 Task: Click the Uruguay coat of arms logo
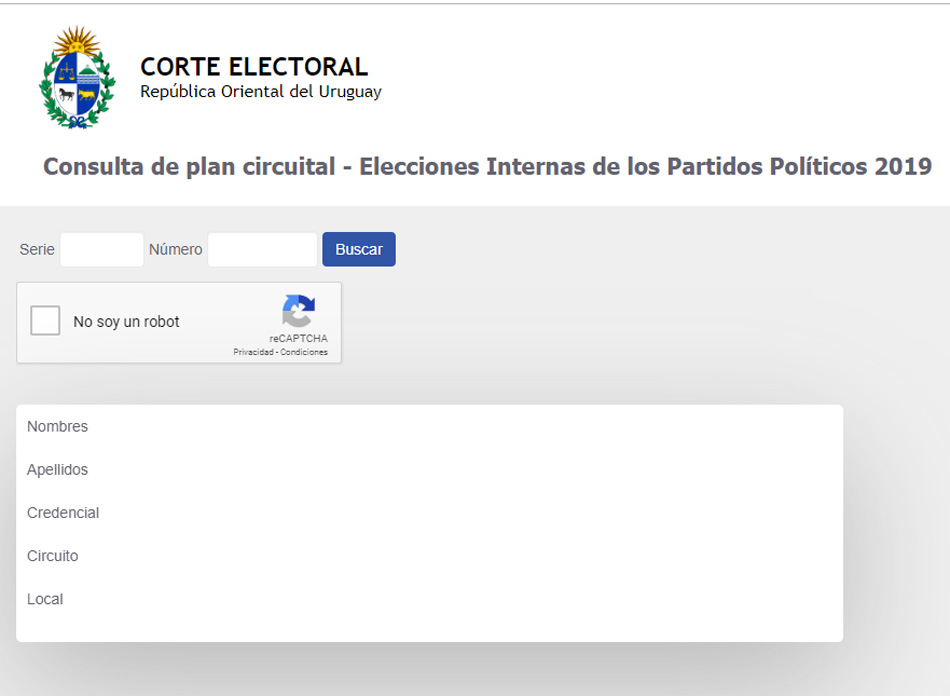pos(77,77)
